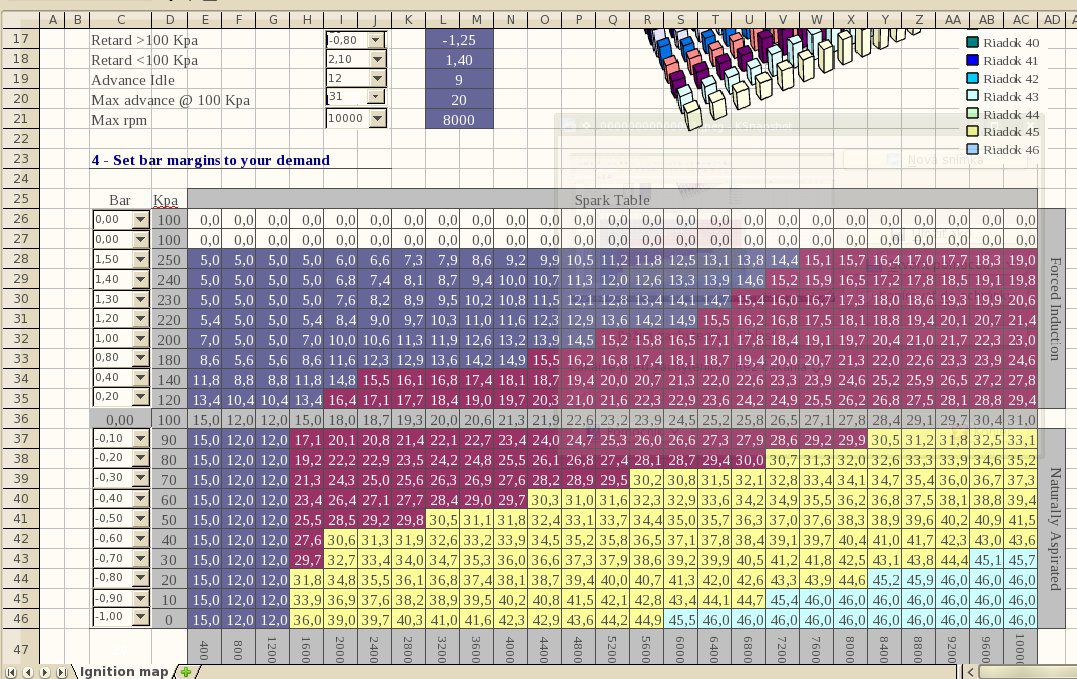Open Max rpm dropdown showing 10000

[377, 119]
